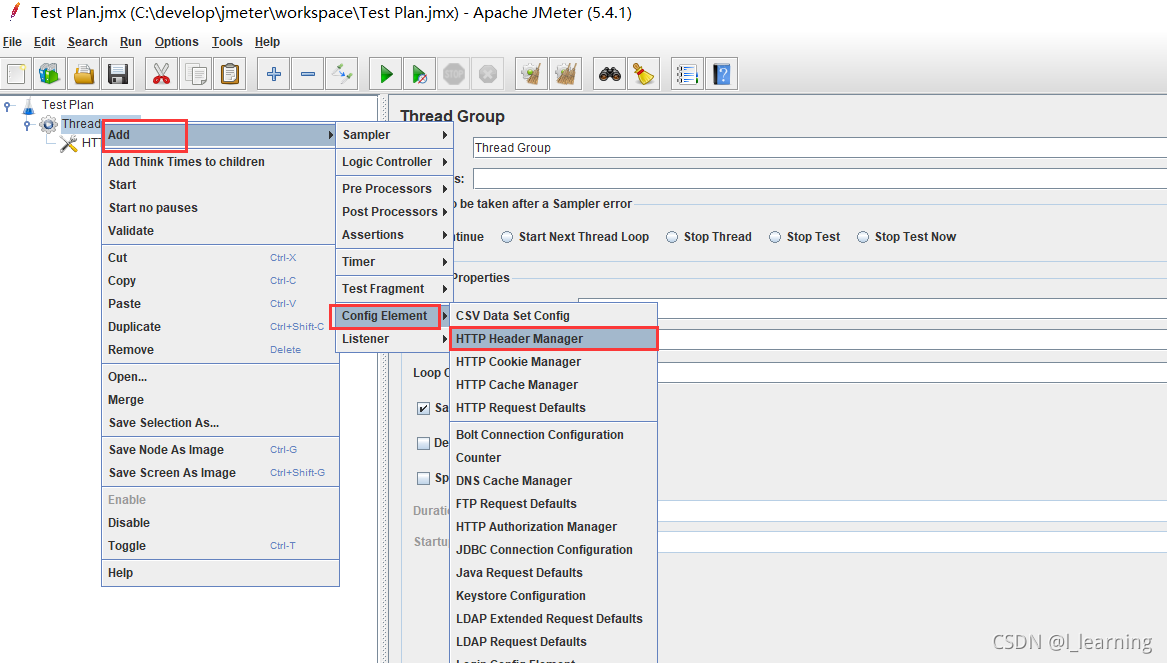The height and width of the screenshot is (663, 1167).
Task: Open the Search menu
Action: [87, 42]
